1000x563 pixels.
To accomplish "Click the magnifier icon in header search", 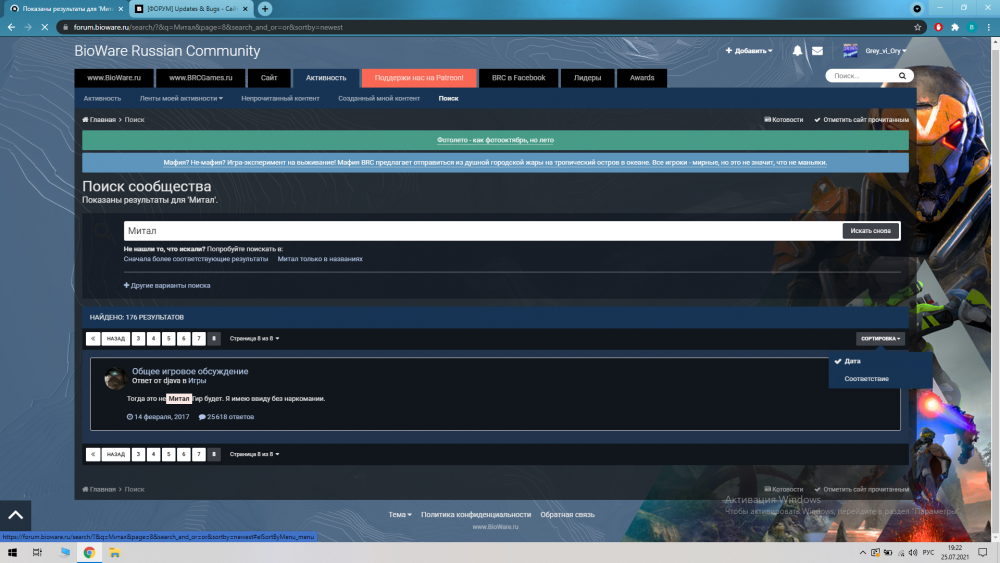I will (x=903, y=76).
